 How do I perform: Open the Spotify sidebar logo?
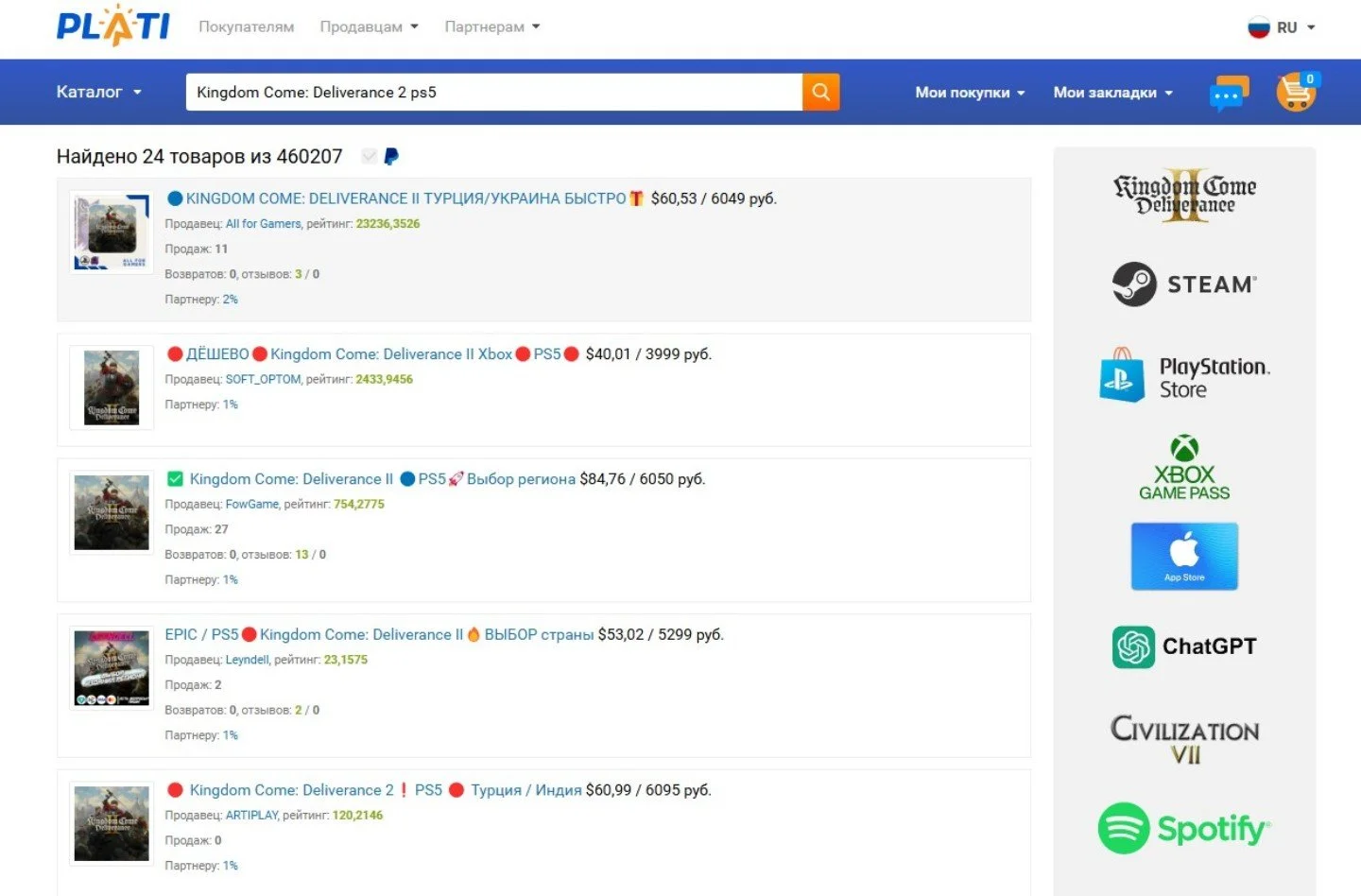(x=1184, y=829)
